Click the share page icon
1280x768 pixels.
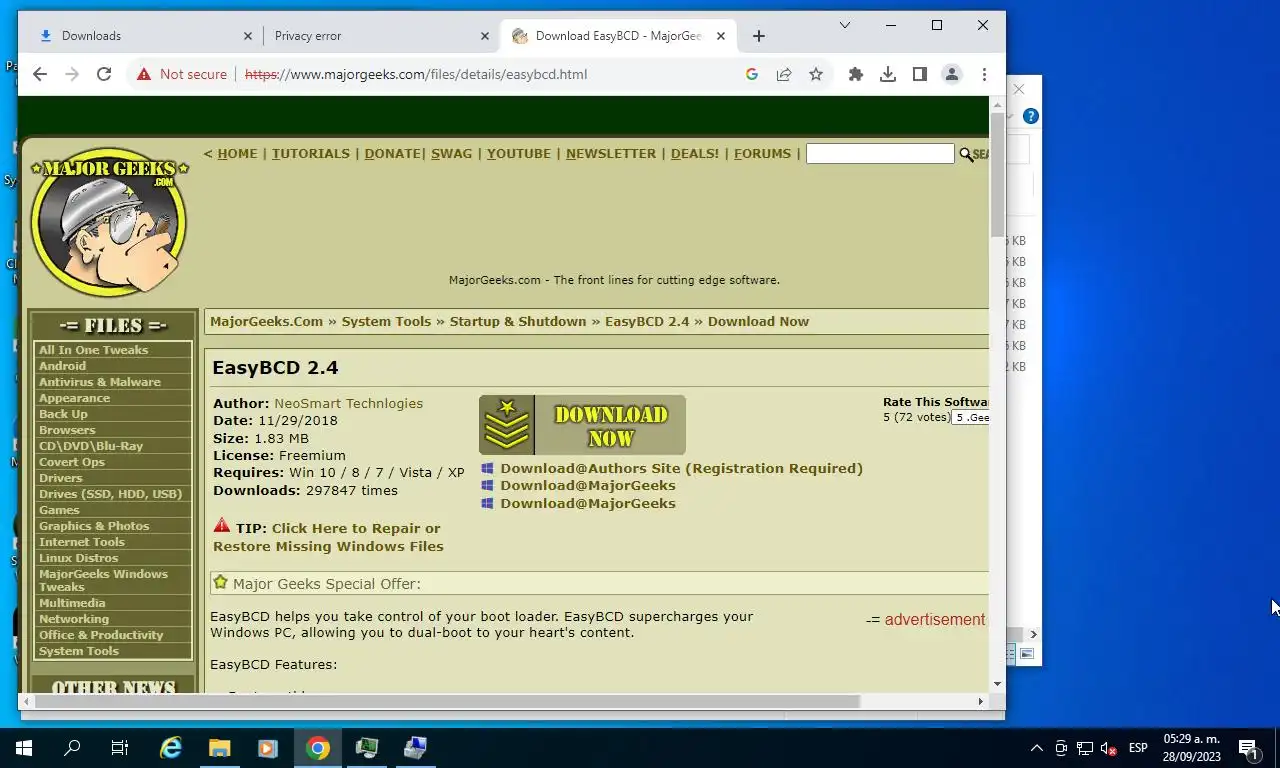click(x=784, y=74)
